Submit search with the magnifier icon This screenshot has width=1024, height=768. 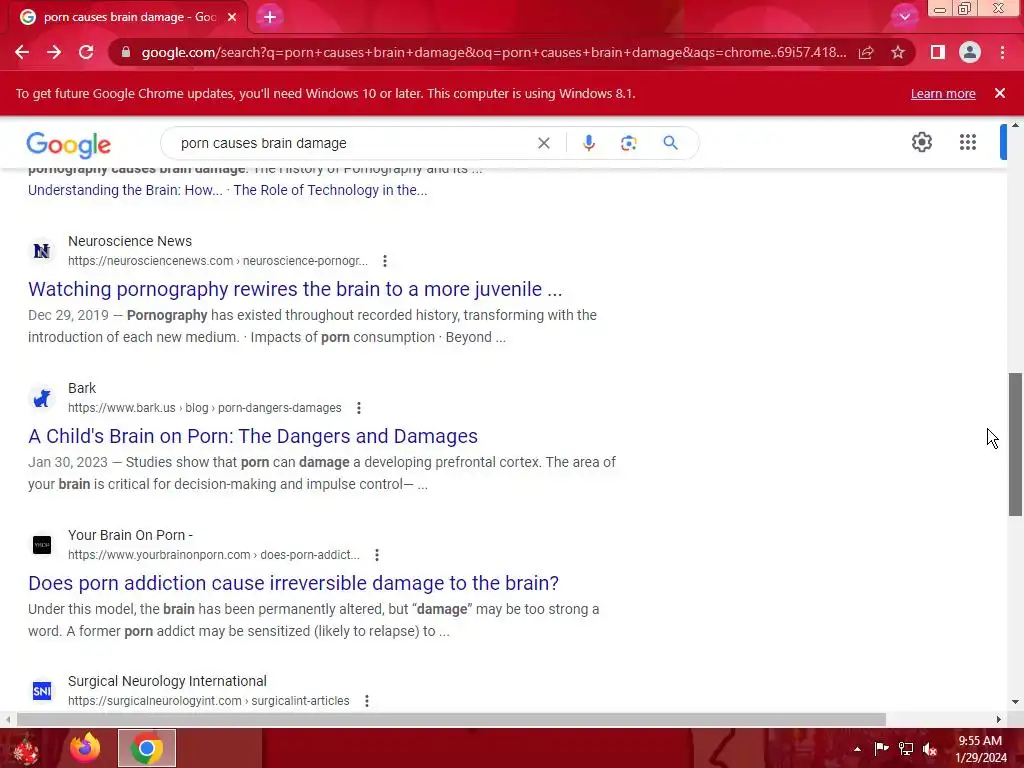pyautogui.click(x=670, y=143)
